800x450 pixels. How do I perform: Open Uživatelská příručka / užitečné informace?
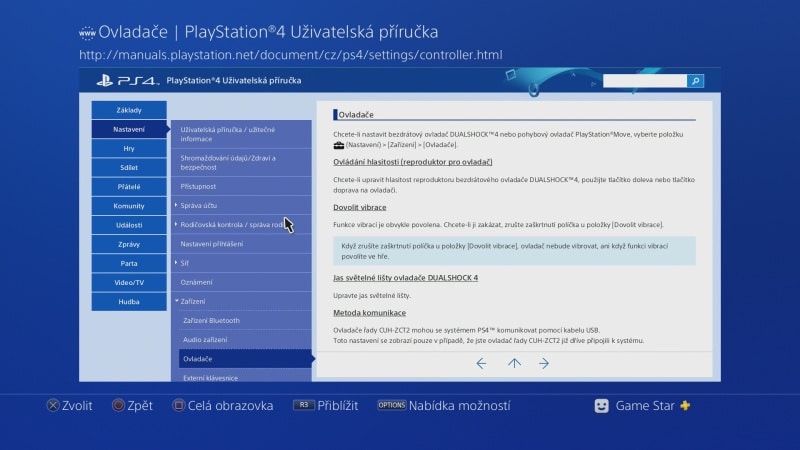[x=241, y=134]
